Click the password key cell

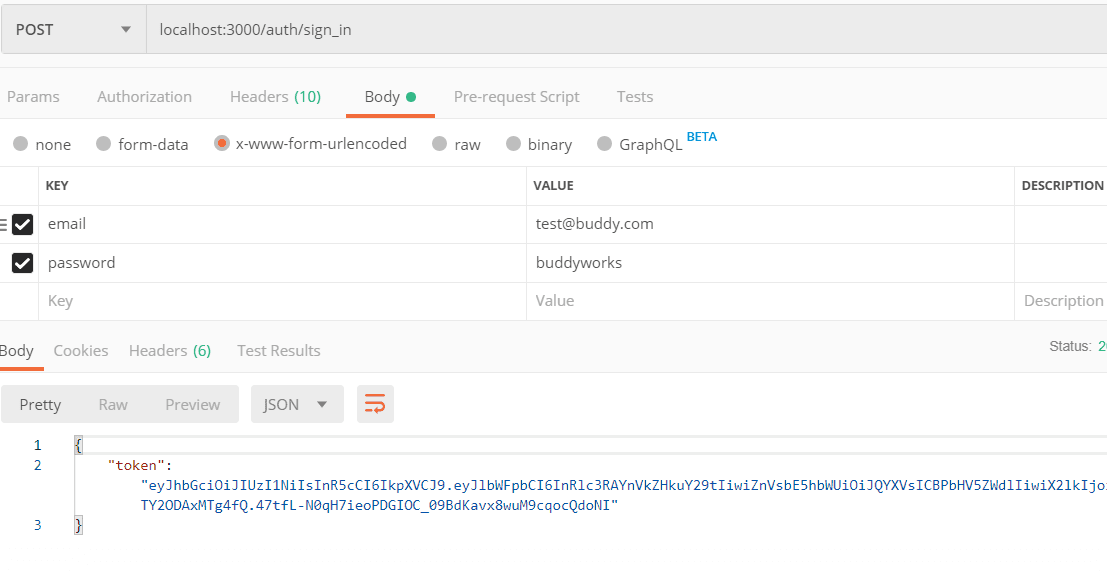coord(282,263)
